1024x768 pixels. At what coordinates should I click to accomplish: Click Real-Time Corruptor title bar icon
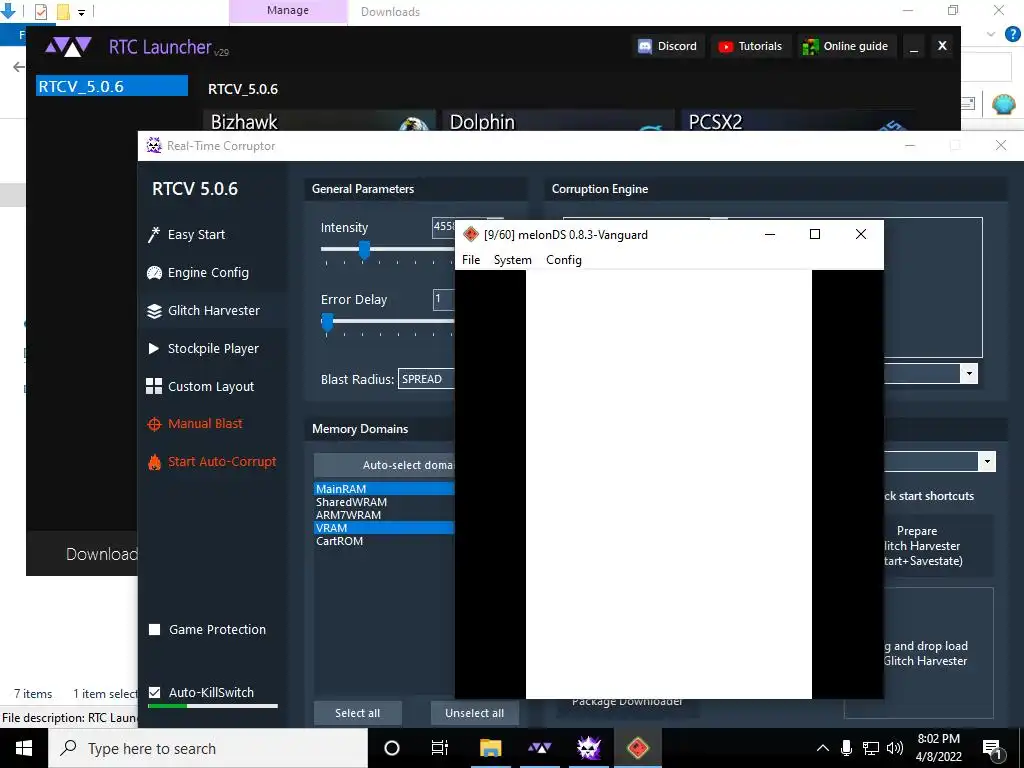(x=154, y=146)
